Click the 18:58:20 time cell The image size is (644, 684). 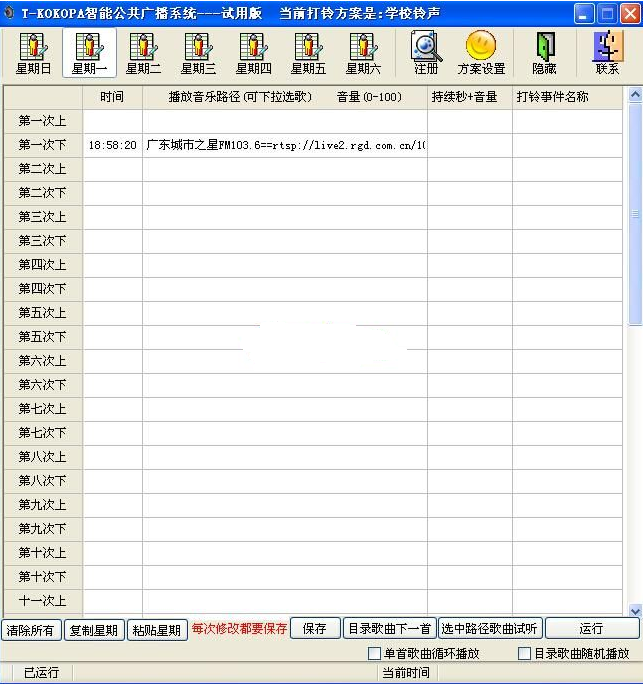[113, 145]
